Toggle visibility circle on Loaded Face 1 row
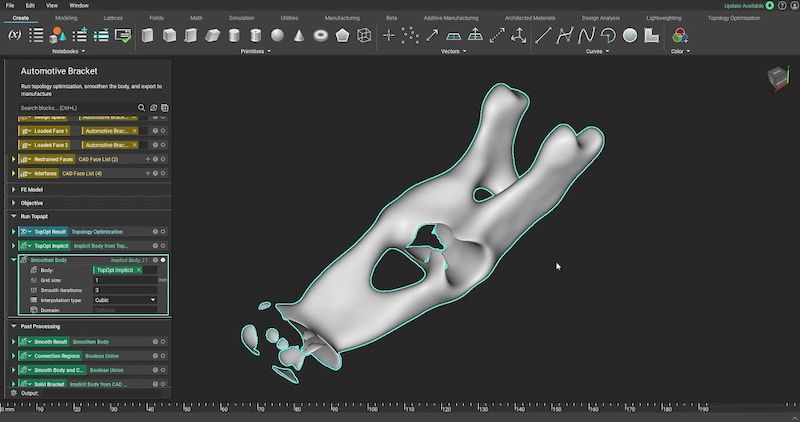Screen dimensions: 800x422 163,131
